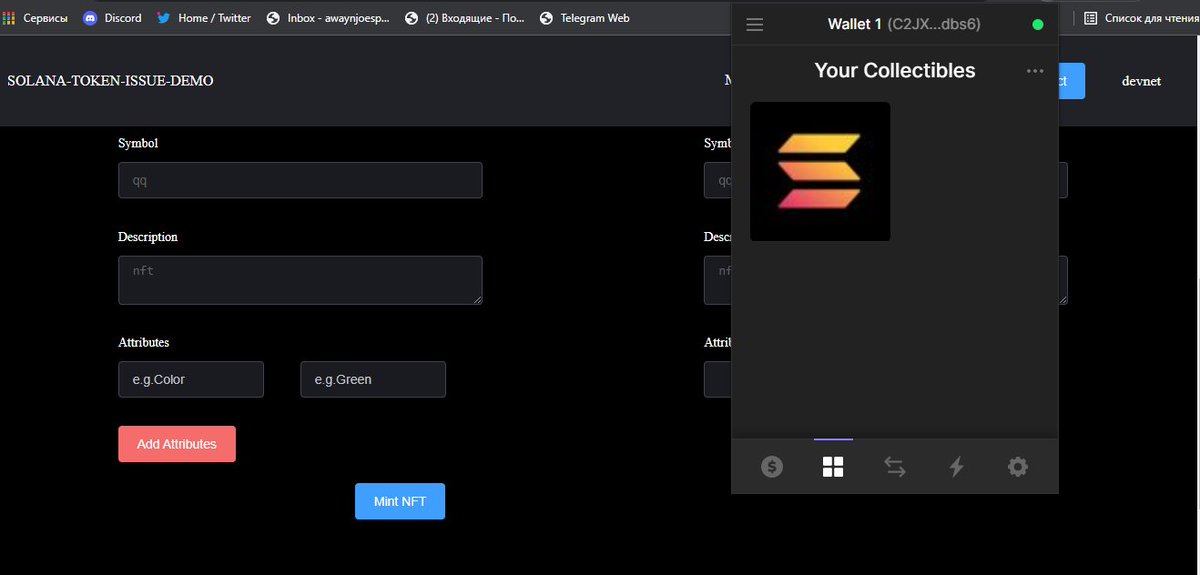Open the Список для чтения reading list
This screenshot has height=575, width=1200.
[x=1140, y=18]
